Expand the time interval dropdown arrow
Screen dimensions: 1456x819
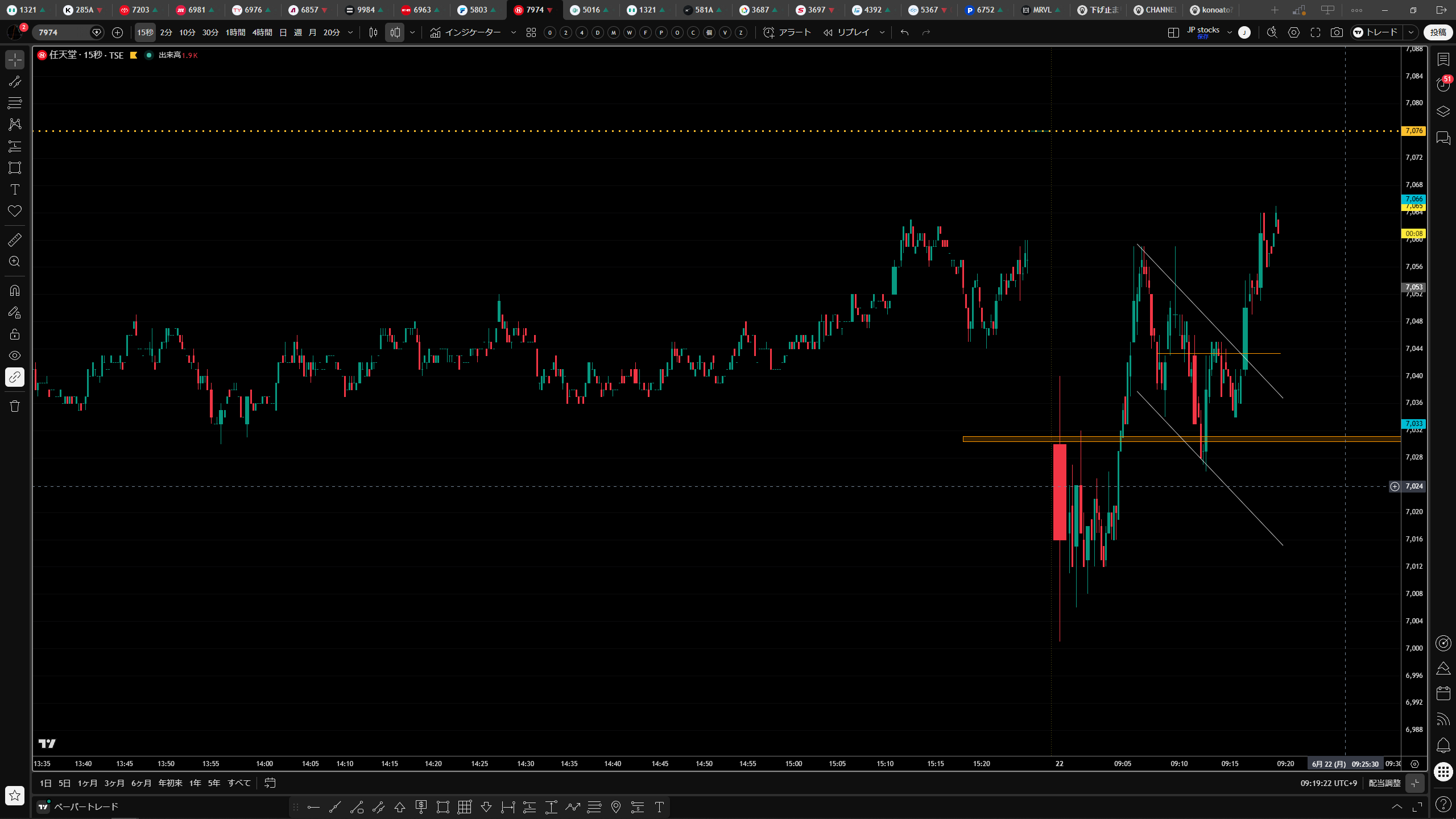(350, 32)
